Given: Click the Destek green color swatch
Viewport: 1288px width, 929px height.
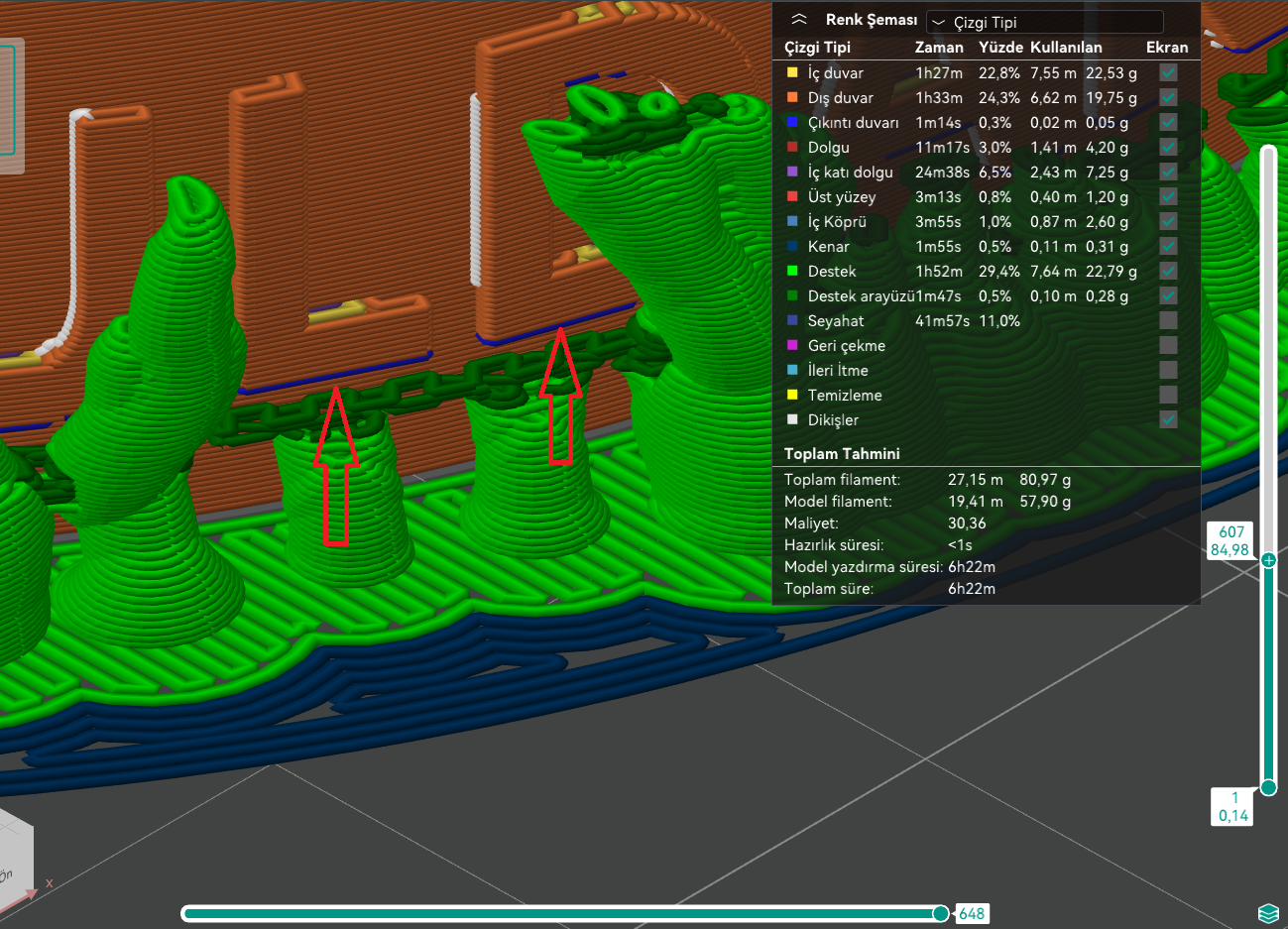Looking at the screenshot, I should [x=792, y=271].
